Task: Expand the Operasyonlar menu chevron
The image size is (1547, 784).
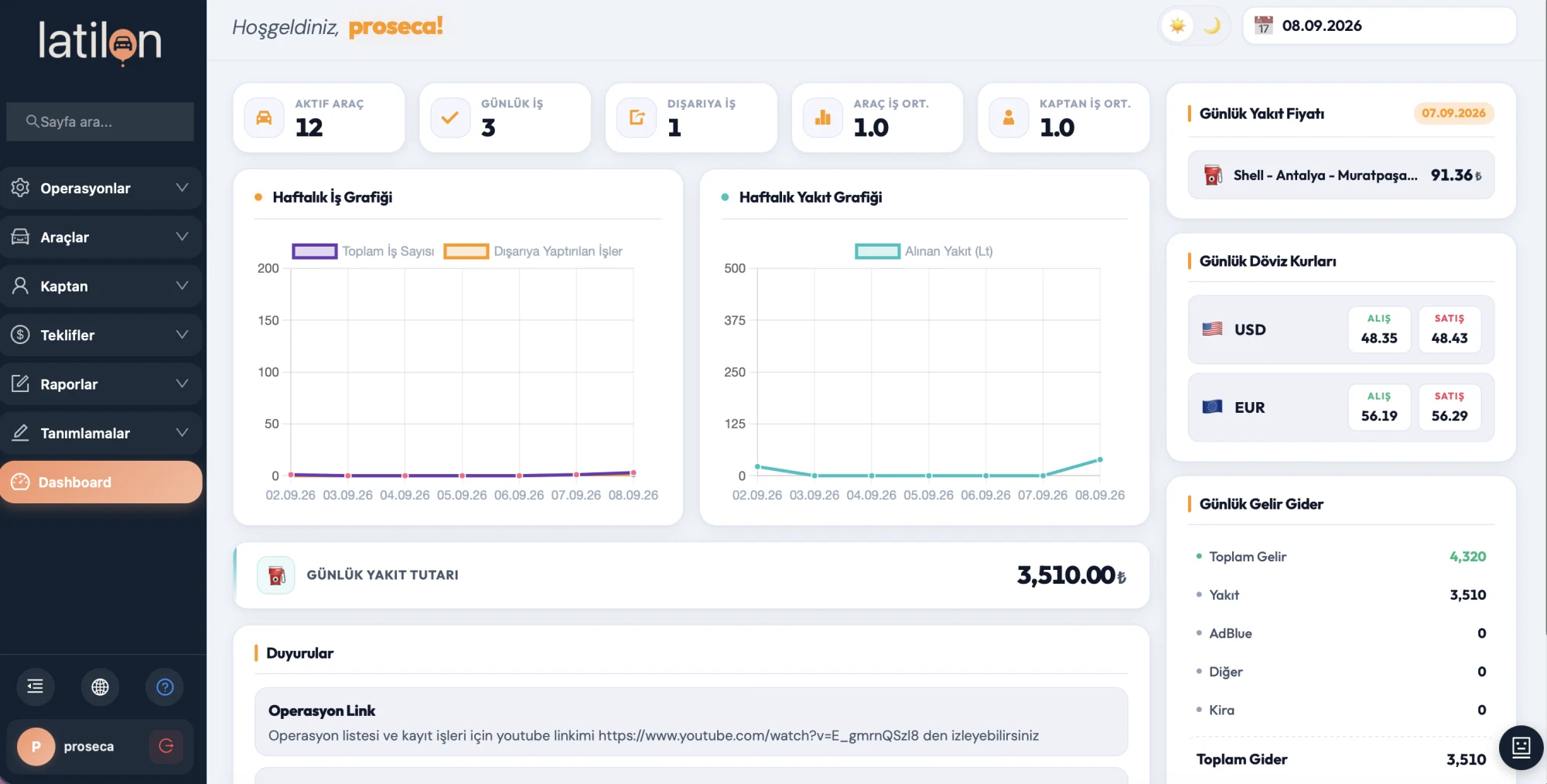Action: tap(182, 188)
